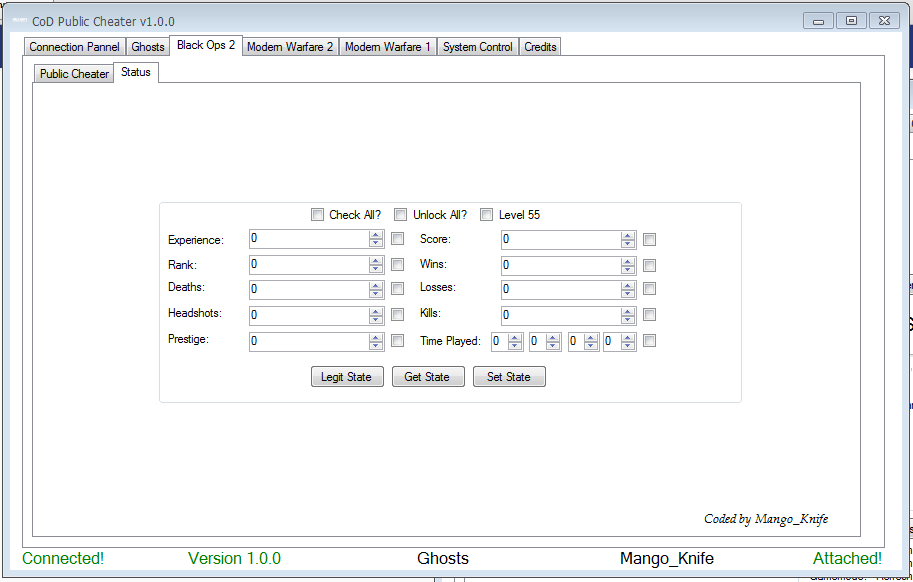The height and width of the screenshot is (582, 913).
Task: Tick the checkbox next to Rank field
Action: coord(398,265)
